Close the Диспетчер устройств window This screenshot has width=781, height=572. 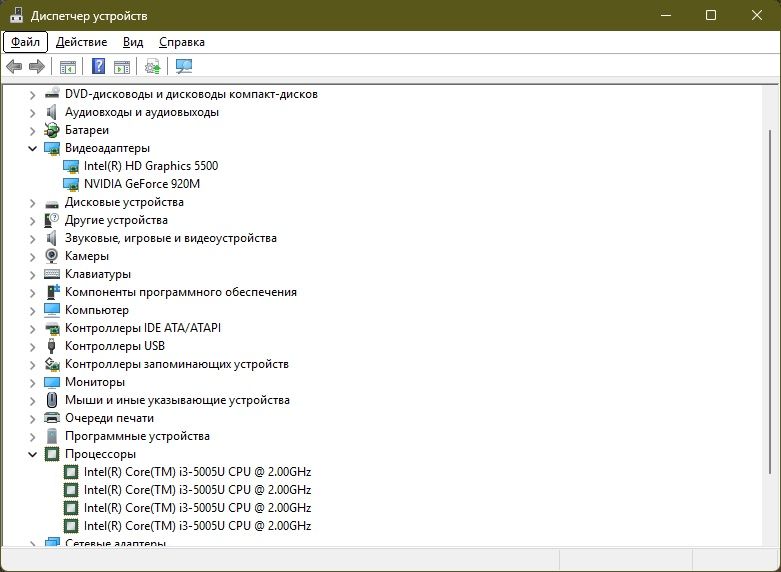pos(757,15)
